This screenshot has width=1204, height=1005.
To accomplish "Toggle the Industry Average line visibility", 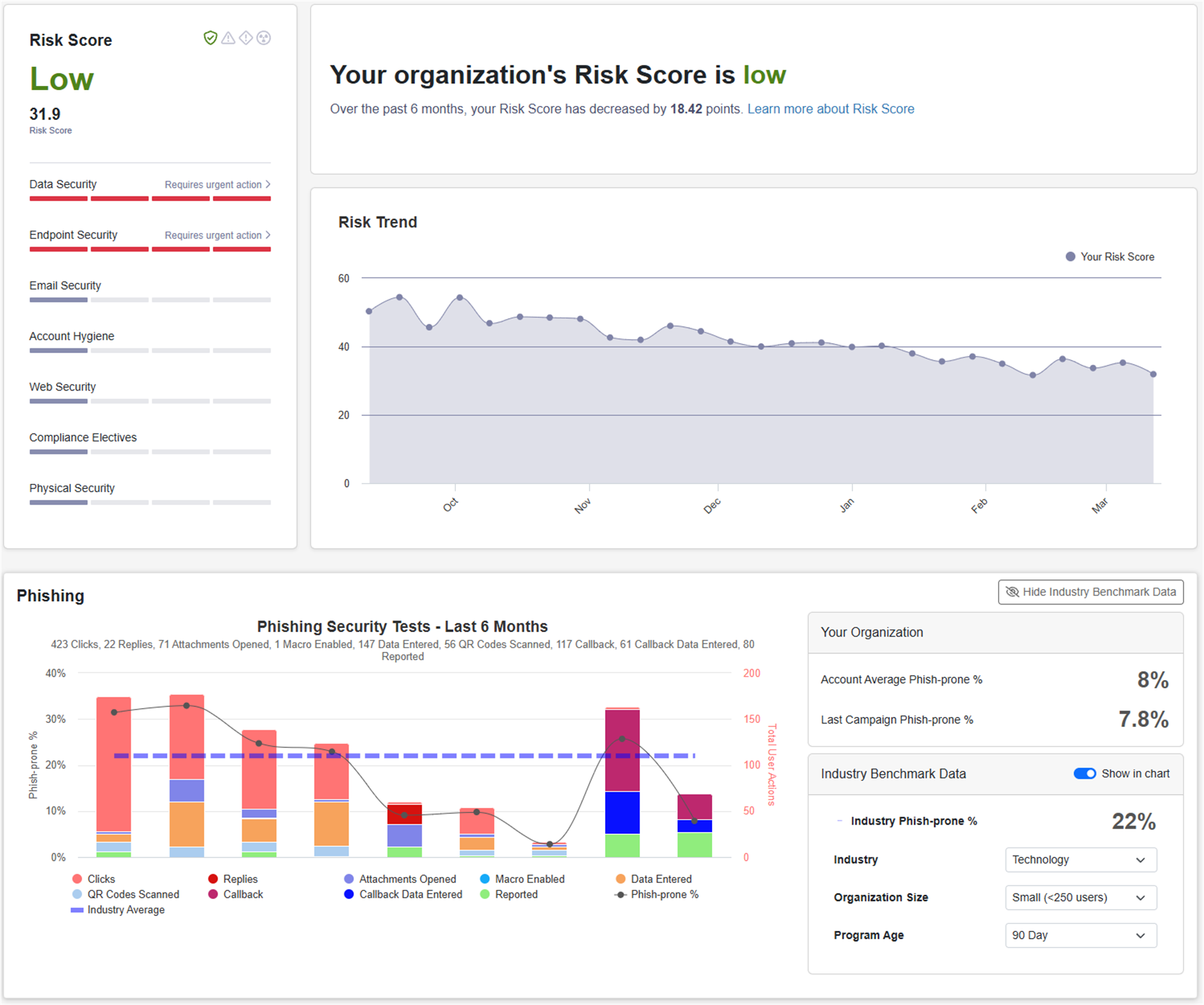I will pos(77,910).
